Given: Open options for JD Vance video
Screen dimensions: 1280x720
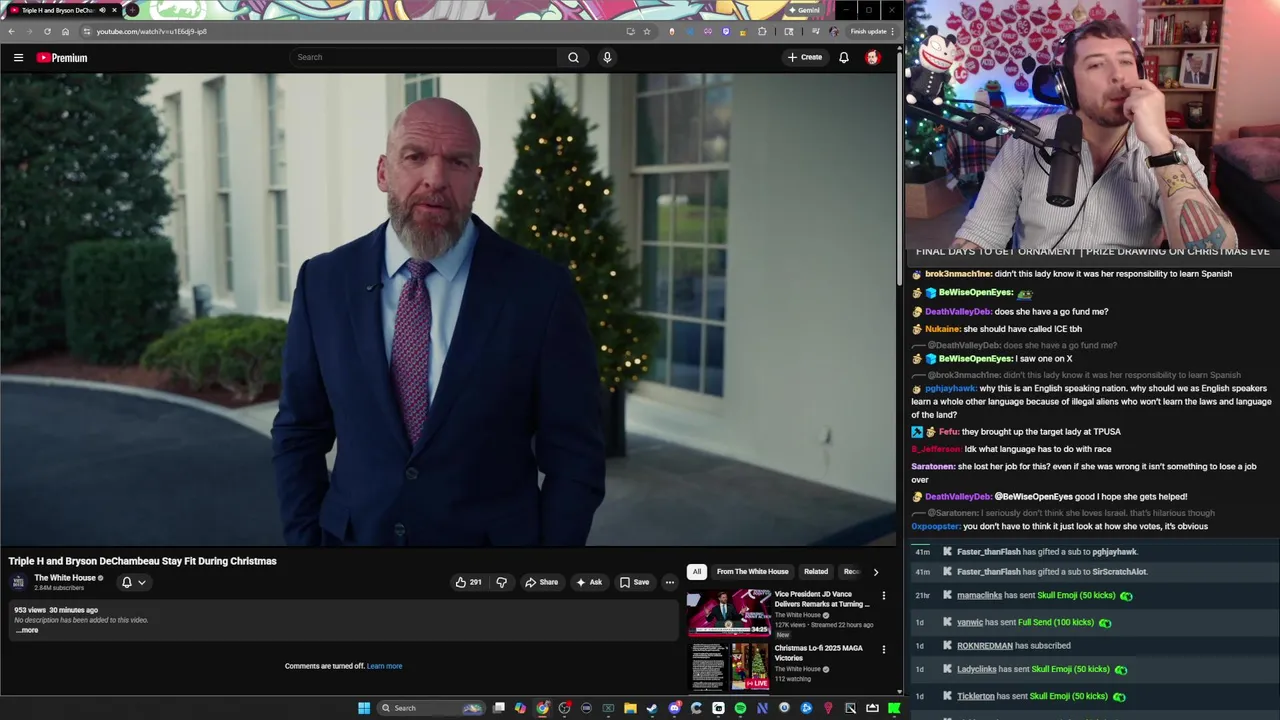Looking at the screenshot, I should tap(883, 596).
